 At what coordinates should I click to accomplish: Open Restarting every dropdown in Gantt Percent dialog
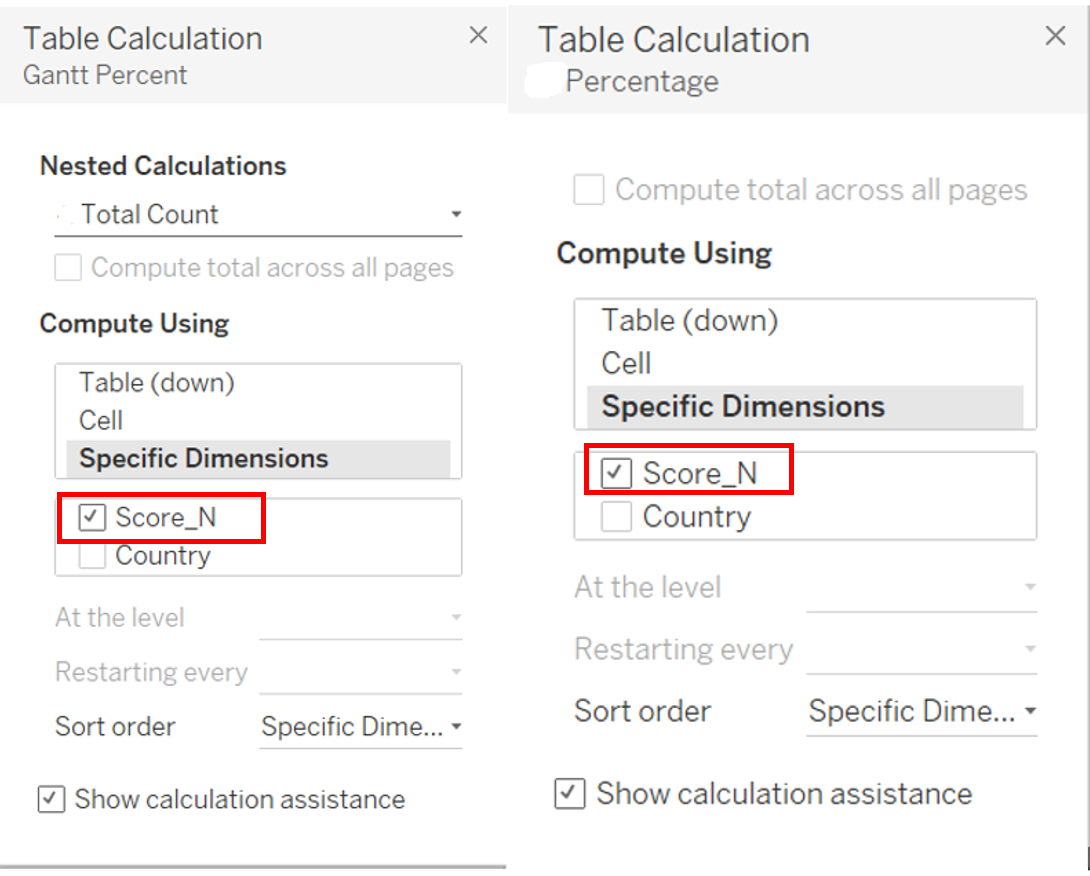360,672
